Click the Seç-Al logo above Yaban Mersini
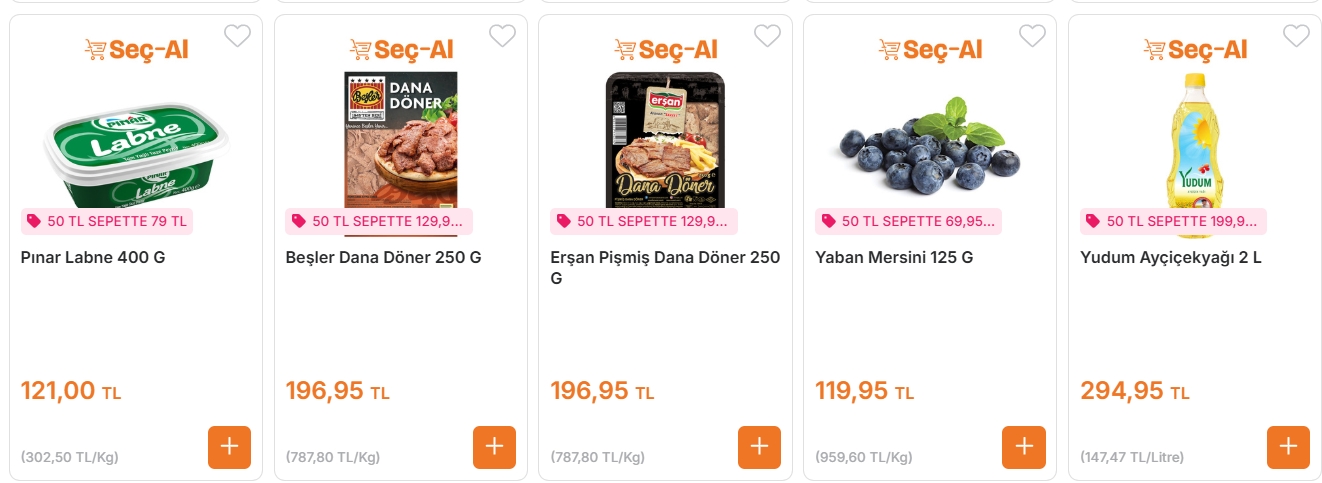Image resolution: width=1322 pixels, height=483 pixels. [x=930, y=49]
